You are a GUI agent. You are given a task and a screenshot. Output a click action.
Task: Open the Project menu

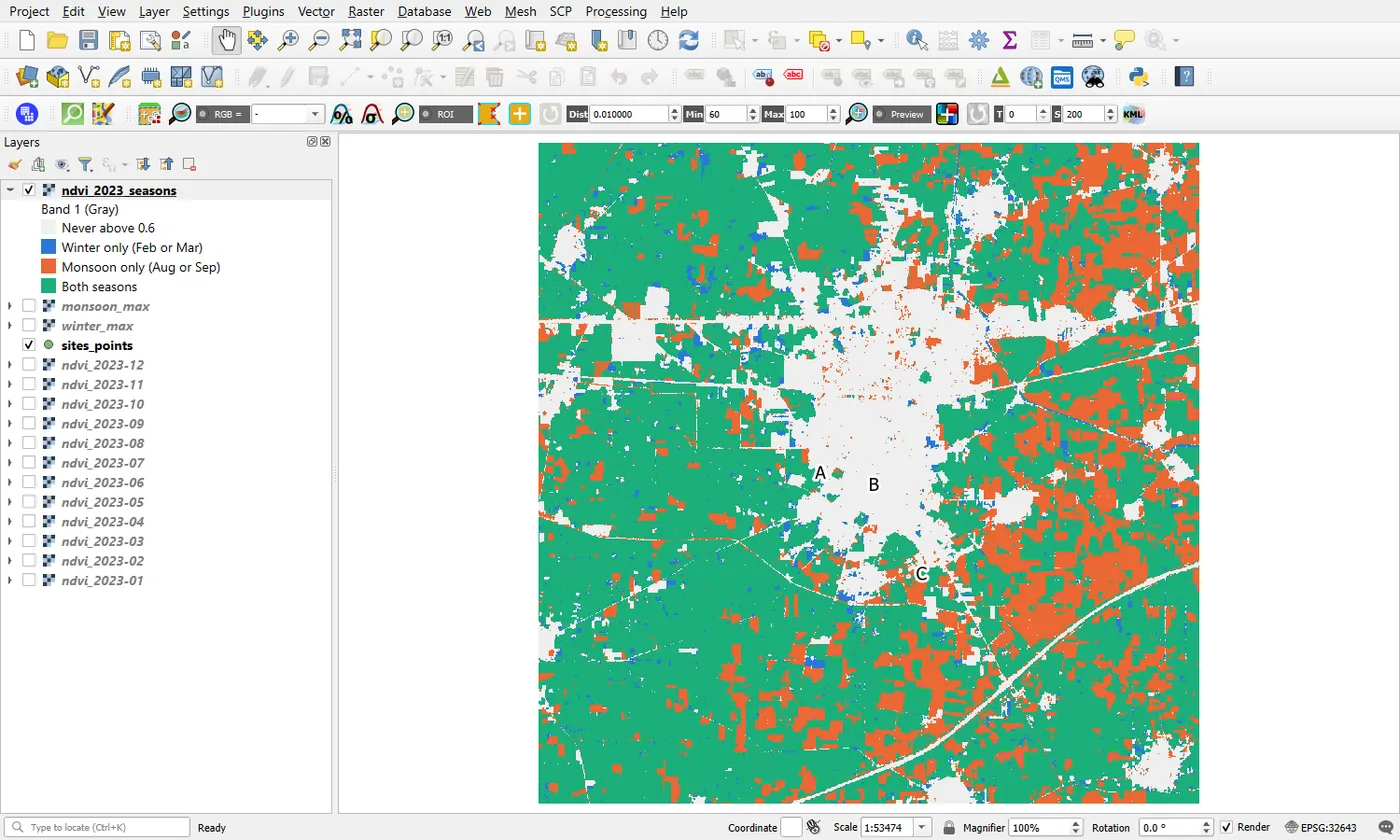pyautogui.click(x=29, y=11)
